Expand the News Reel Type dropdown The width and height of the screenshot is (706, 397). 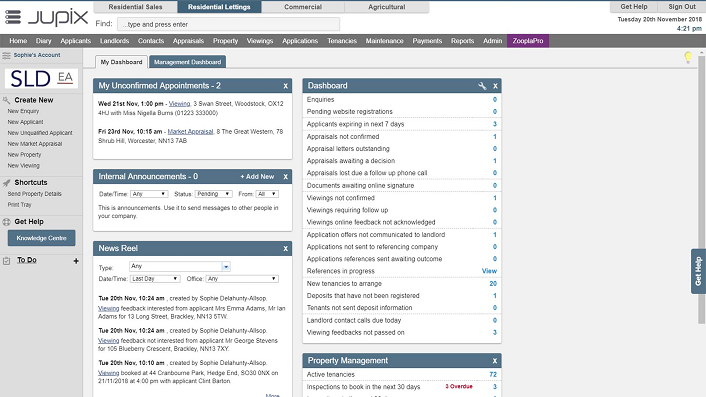[x=226, y=267]
